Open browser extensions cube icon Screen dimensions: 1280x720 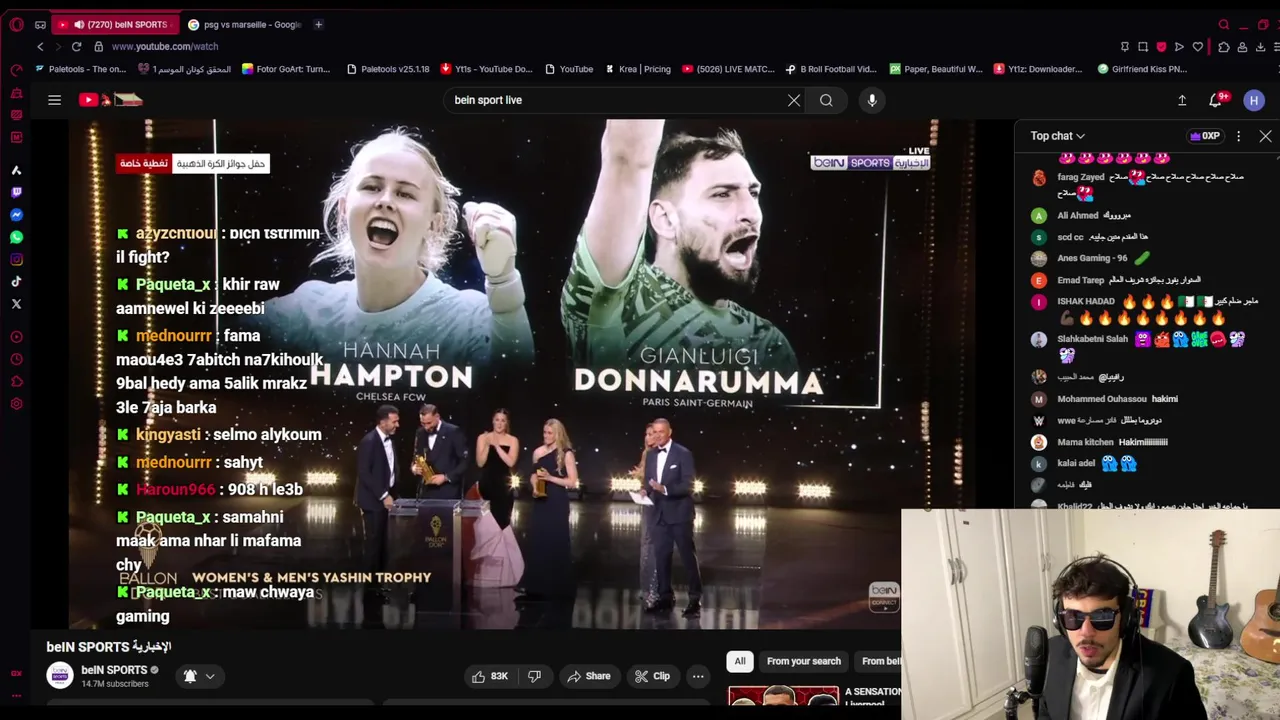1224,47
